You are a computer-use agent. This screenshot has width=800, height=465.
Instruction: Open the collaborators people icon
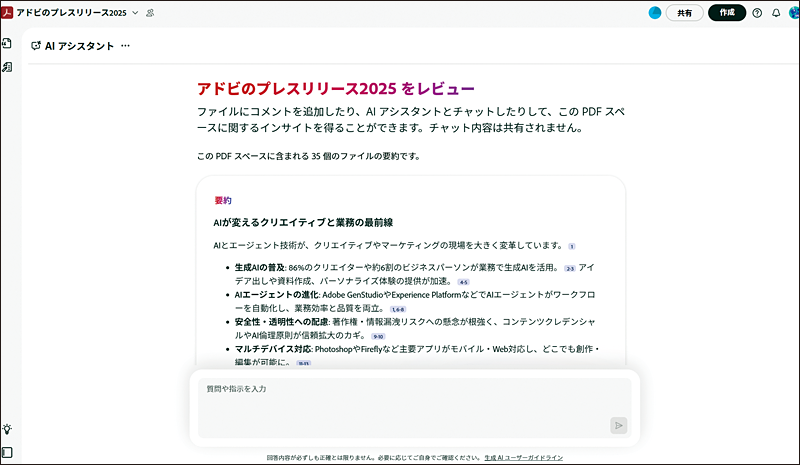[x=150, y=13]
